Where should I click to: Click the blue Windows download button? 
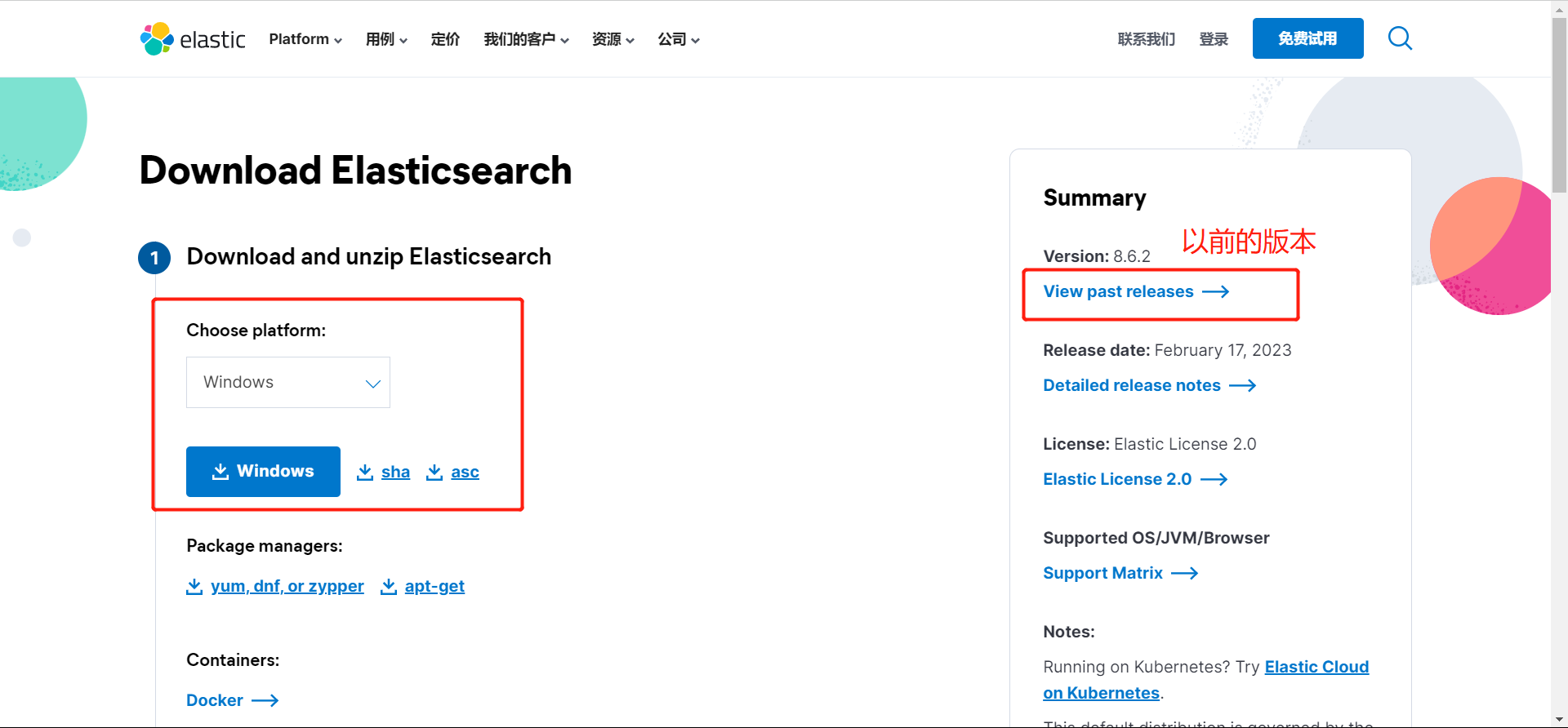click(x=263, y=472)
